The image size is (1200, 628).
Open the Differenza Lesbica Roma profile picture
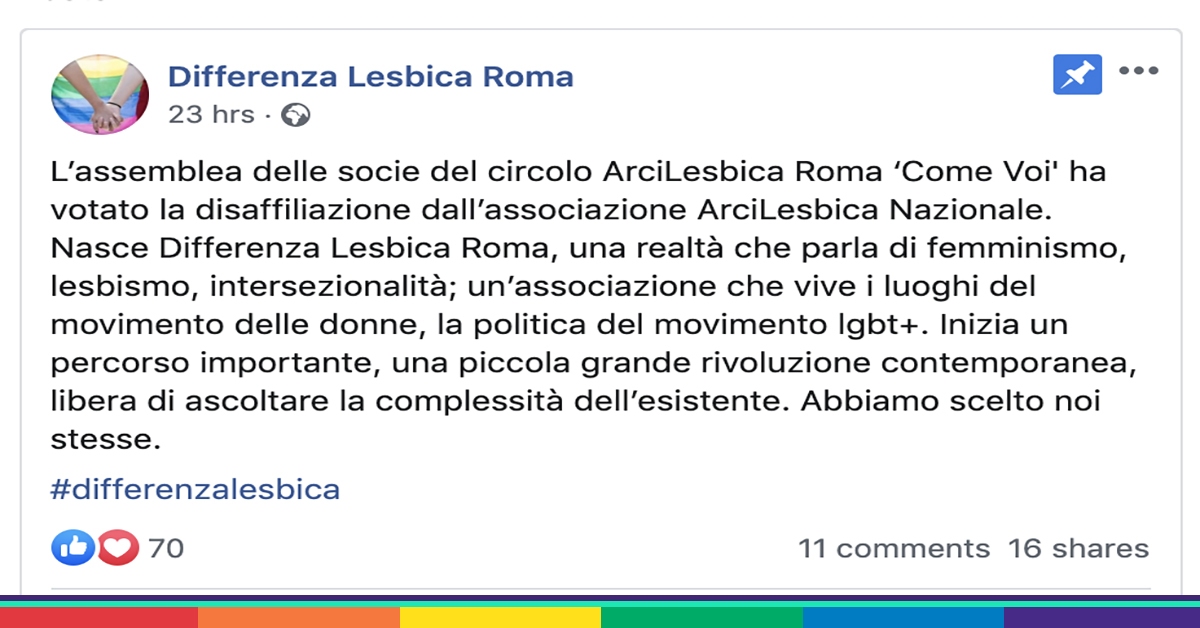[x=100, y=96]
